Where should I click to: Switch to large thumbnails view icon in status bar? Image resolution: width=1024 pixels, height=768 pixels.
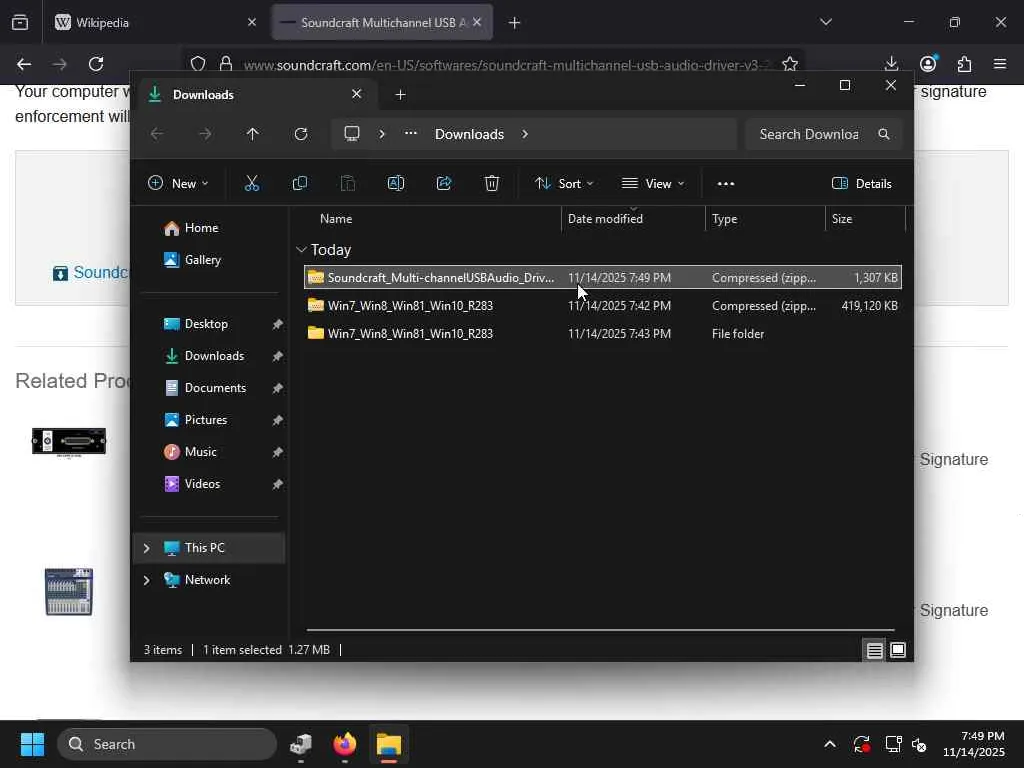[x=898, y=650]
